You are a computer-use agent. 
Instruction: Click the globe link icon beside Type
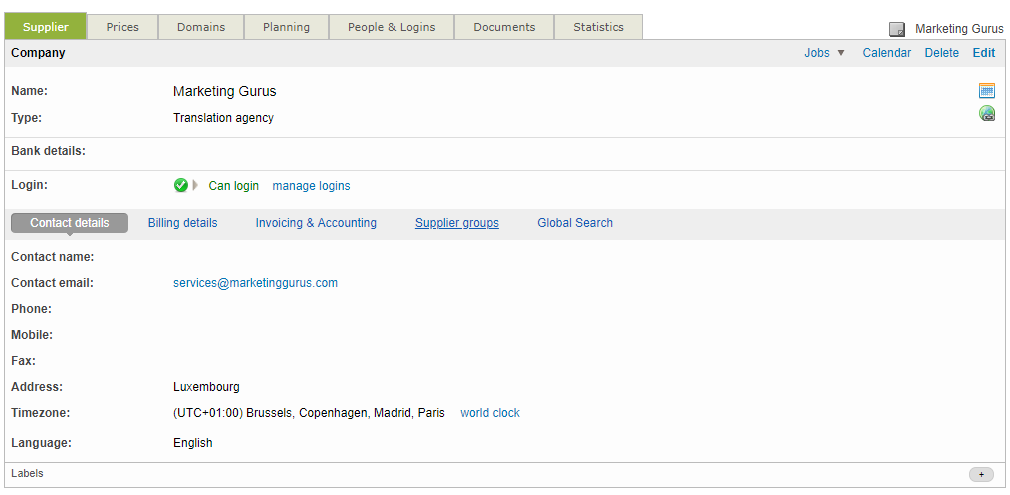coord(987,114)
